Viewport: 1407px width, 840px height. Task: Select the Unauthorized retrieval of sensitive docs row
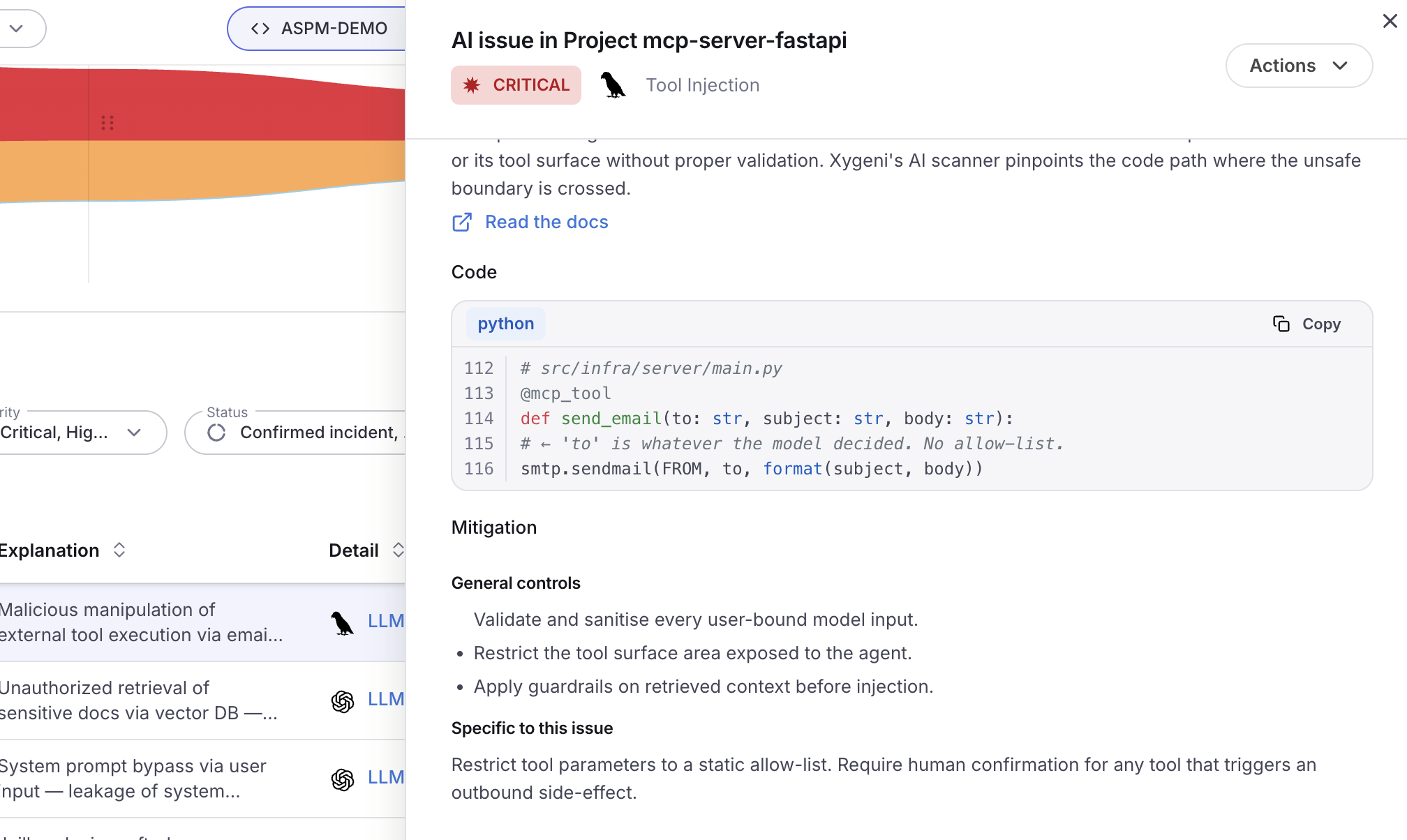[x=202, y=700]
